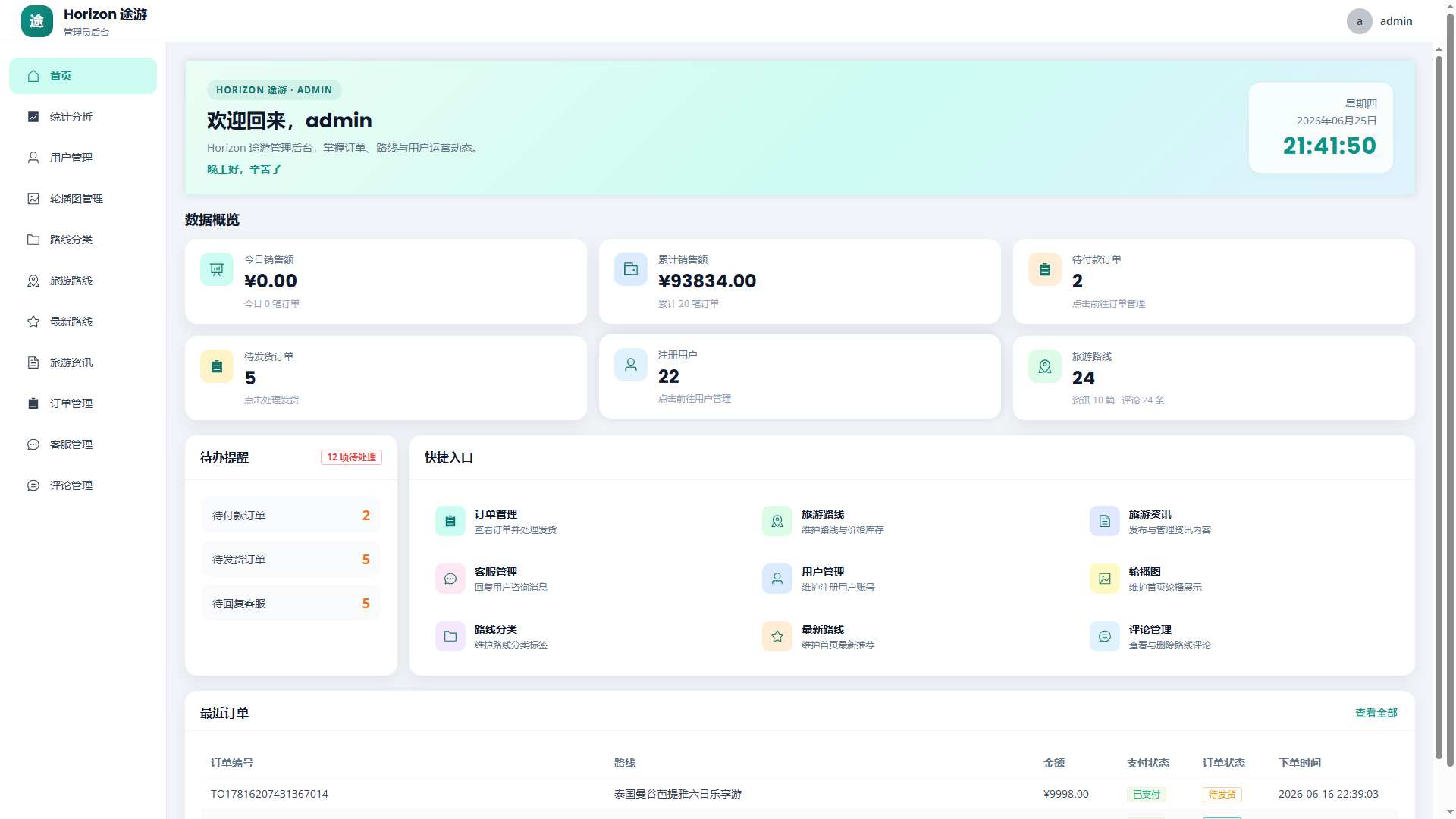Click the 查看全部 link for recent orders
Viewport: 1456px width, 819px height.
1376,713
